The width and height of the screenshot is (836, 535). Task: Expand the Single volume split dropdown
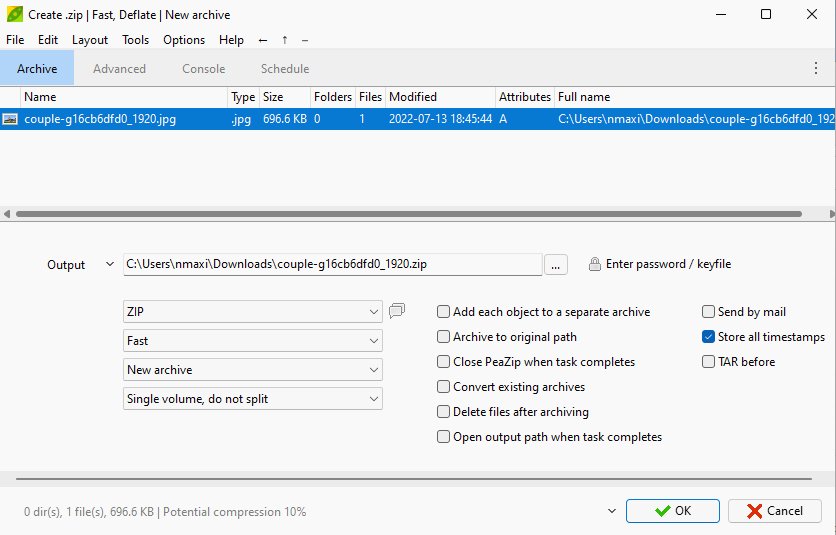[x=253, y=399]
